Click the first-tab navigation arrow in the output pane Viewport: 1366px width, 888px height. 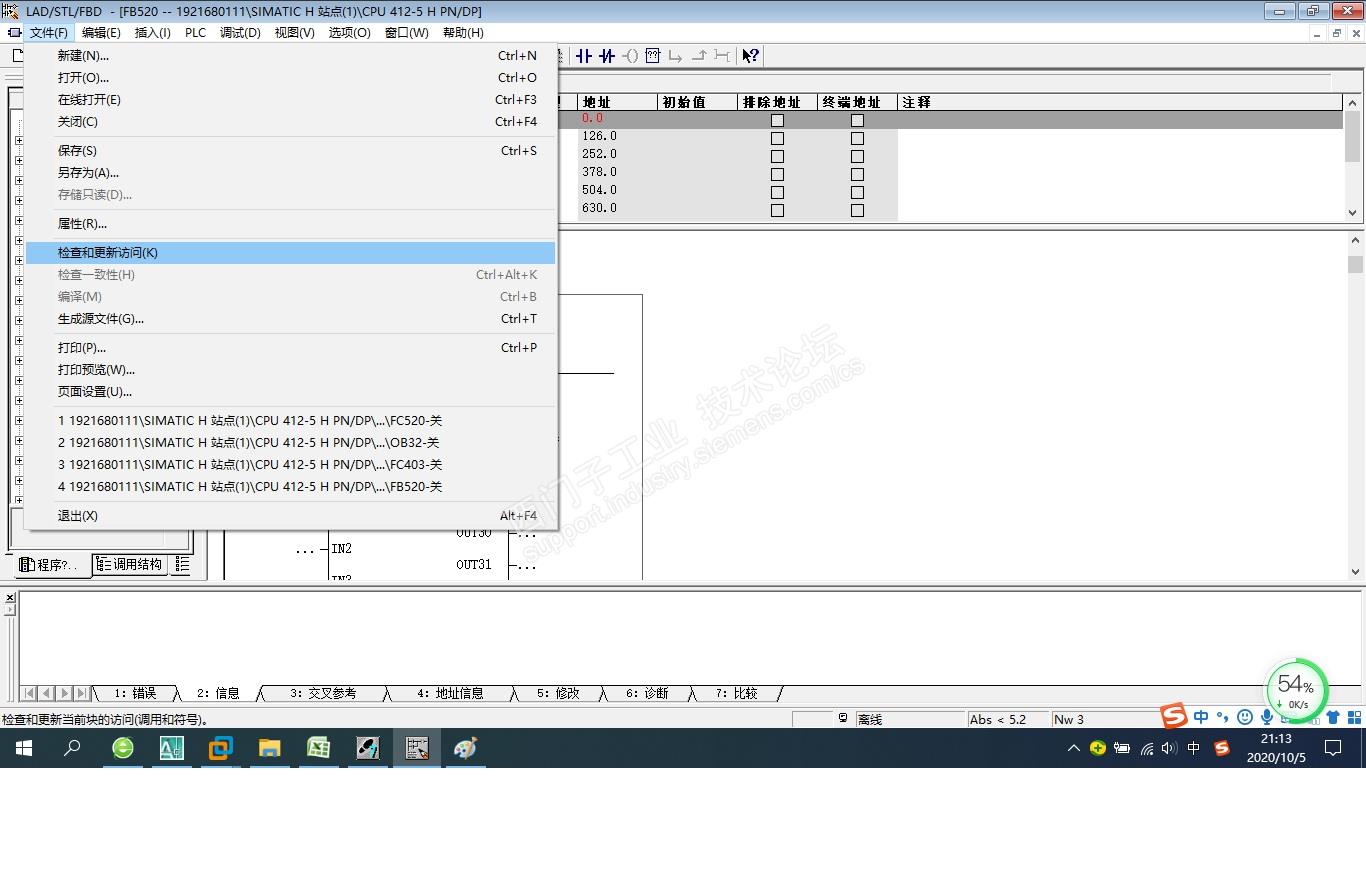click(x=29, y=693)
